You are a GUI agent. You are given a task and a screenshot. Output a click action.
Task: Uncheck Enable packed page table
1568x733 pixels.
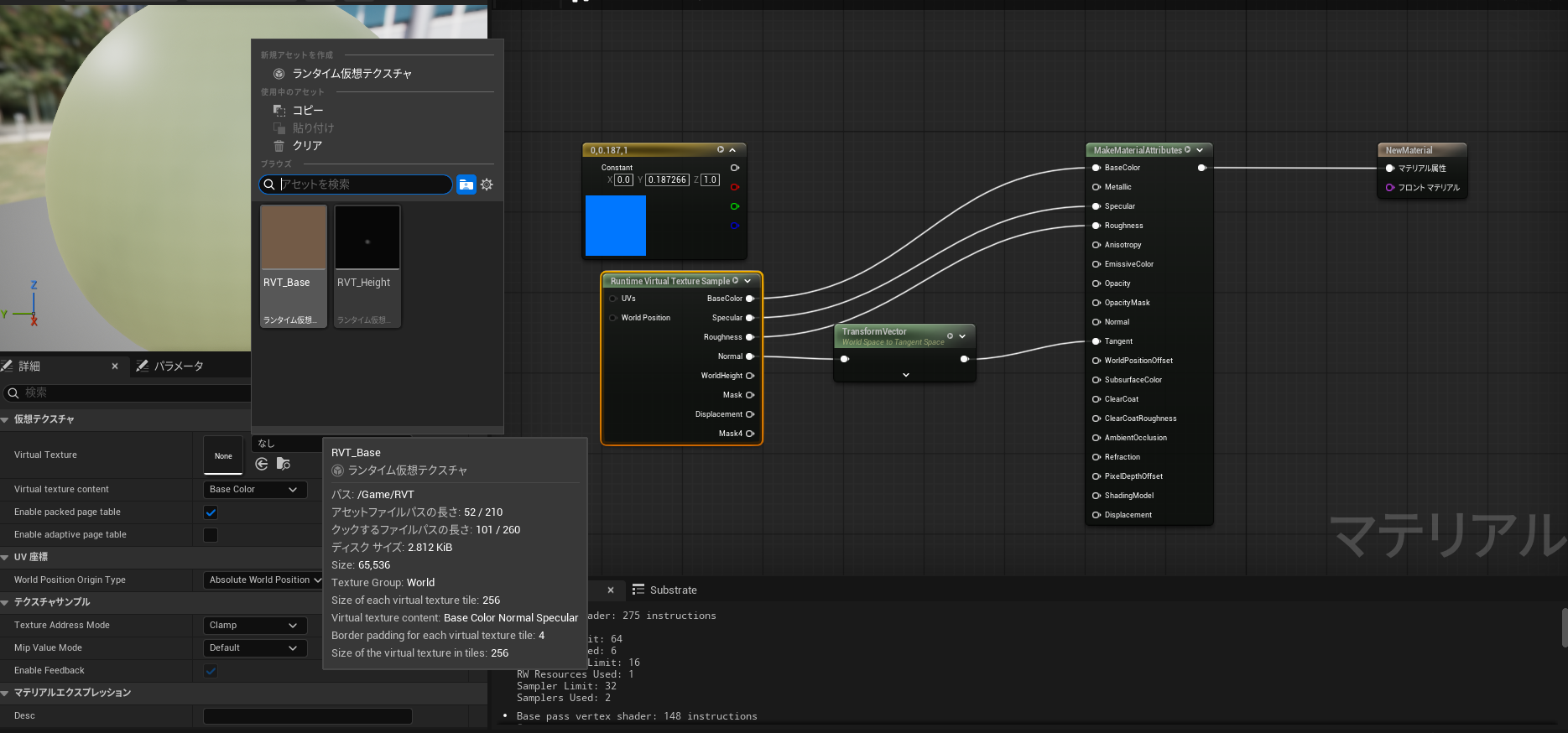click(x=211, y=512)
